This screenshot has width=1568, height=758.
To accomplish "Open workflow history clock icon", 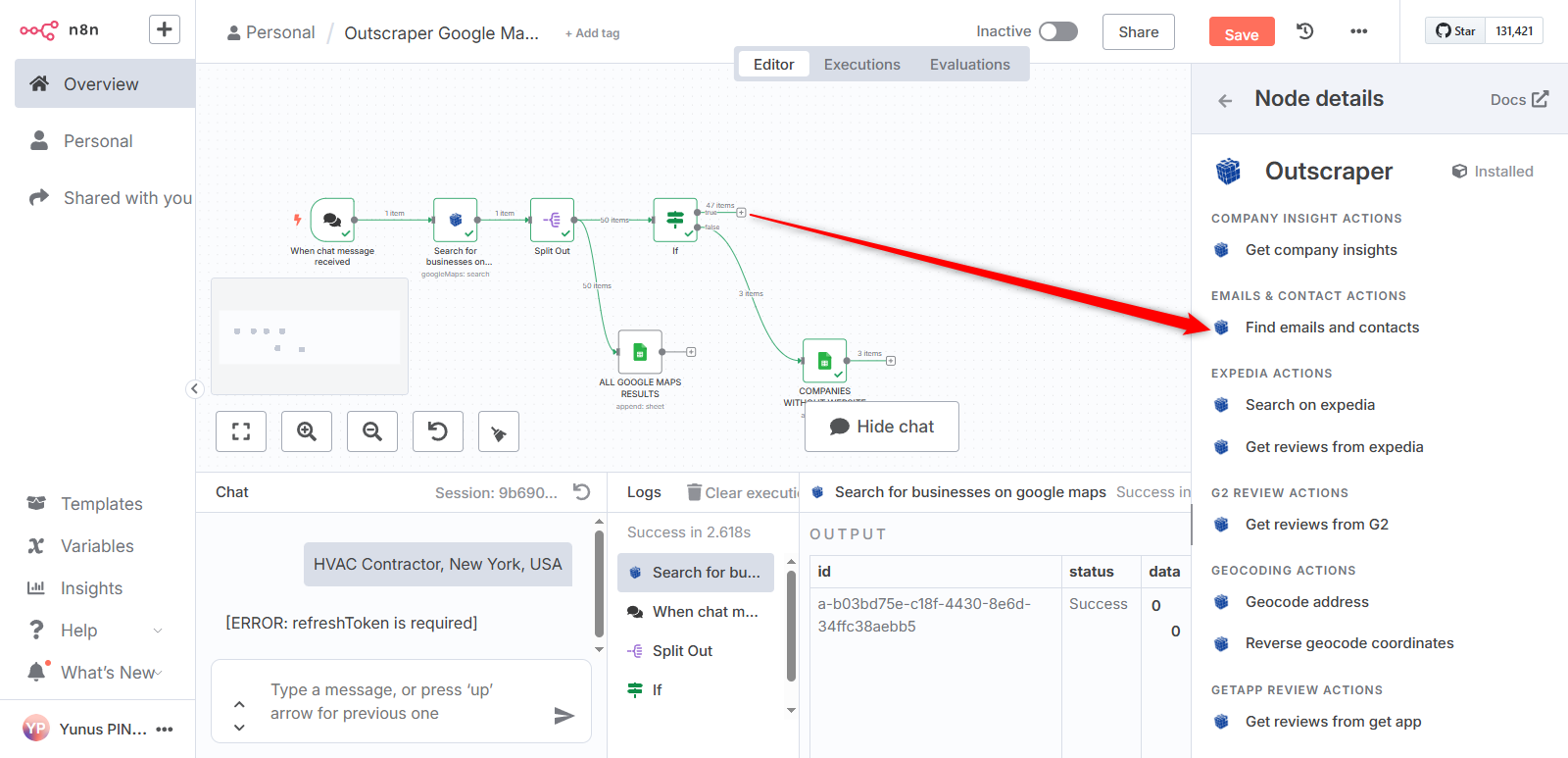I will pyautogui.click(x=1304, y=31).
